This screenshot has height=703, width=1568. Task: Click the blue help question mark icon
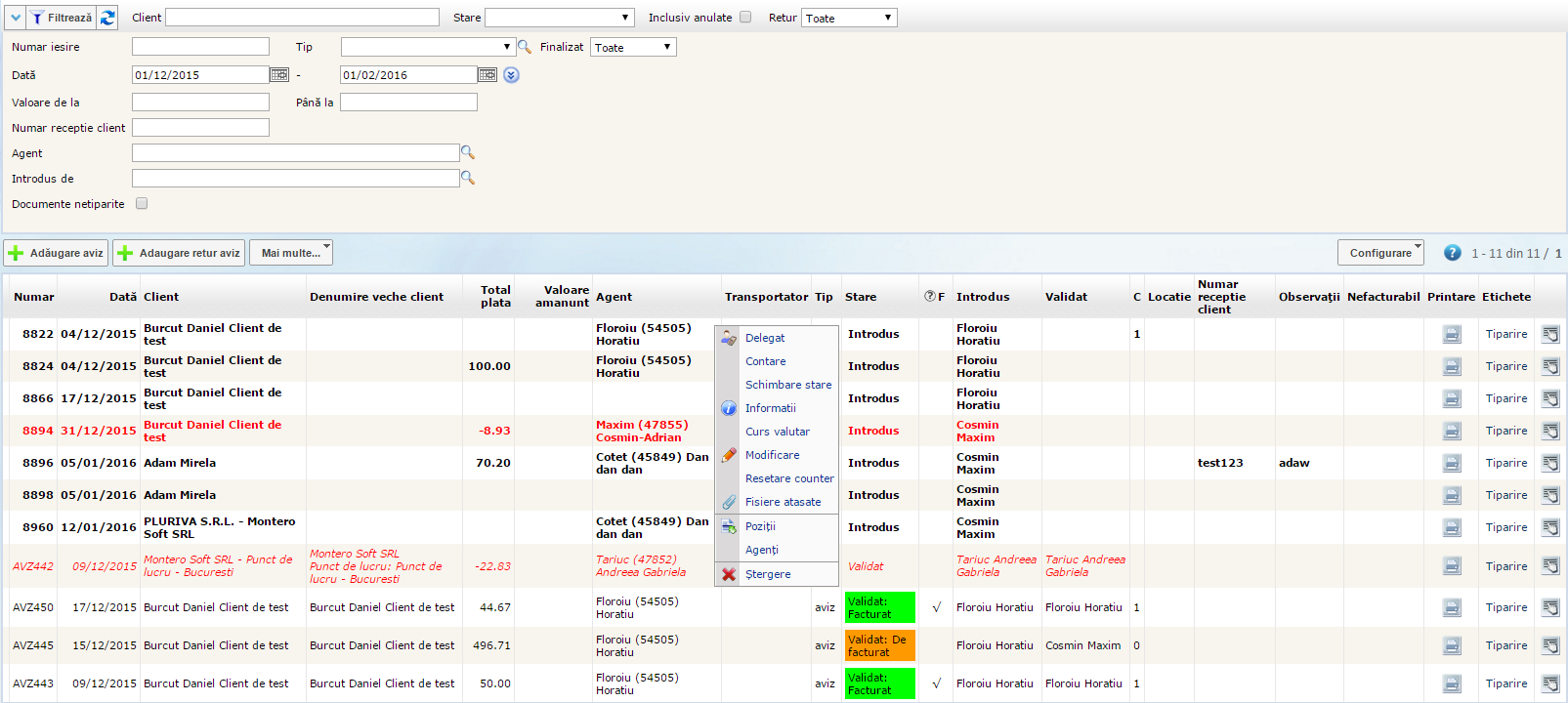[x=1452, y=253]
